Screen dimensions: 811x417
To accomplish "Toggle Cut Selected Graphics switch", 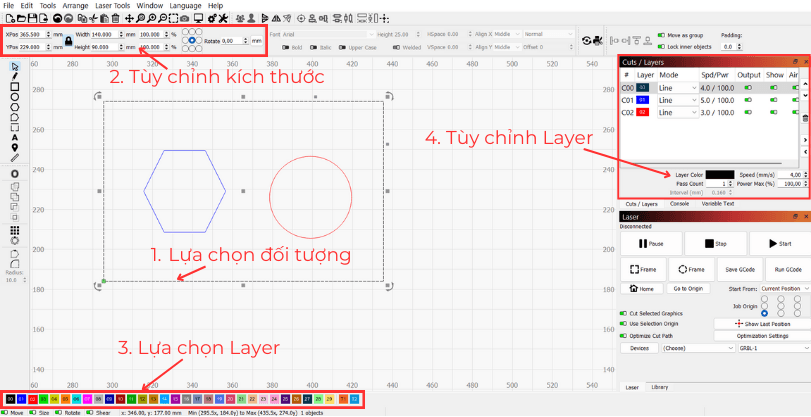I will [x=622, y=313].
